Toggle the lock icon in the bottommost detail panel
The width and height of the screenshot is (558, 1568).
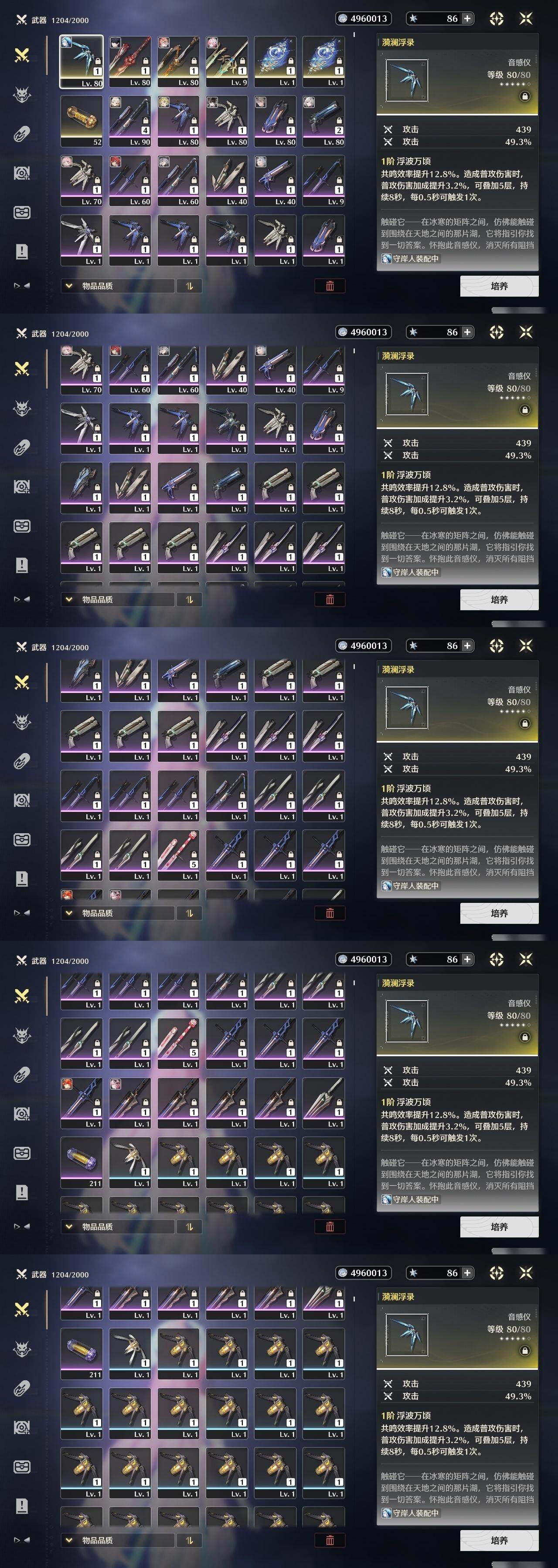[x=524, y=1351]
